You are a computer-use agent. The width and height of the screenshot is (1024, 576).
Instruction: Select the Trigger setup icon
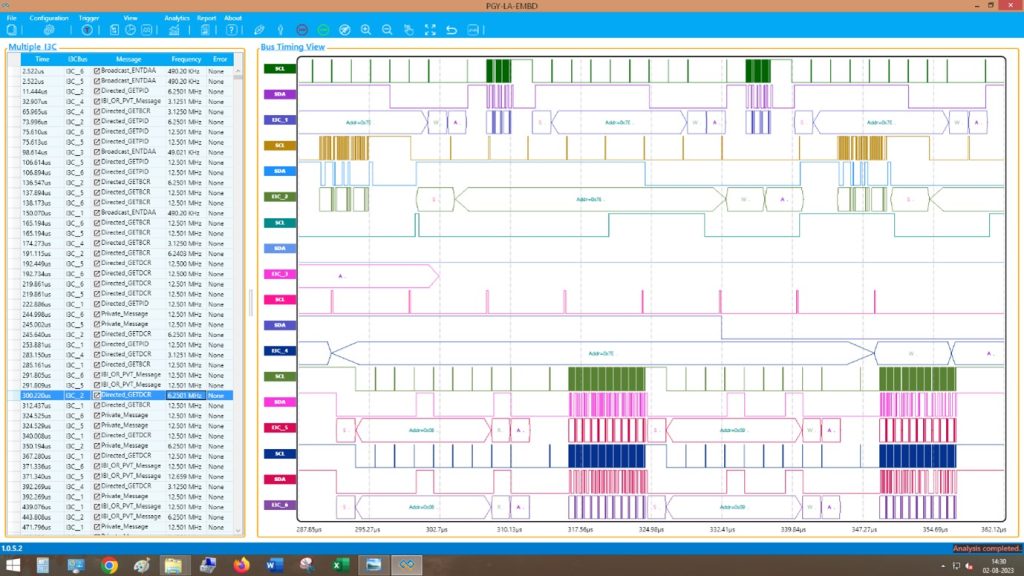pyautogui.click(x=87, y=30)
